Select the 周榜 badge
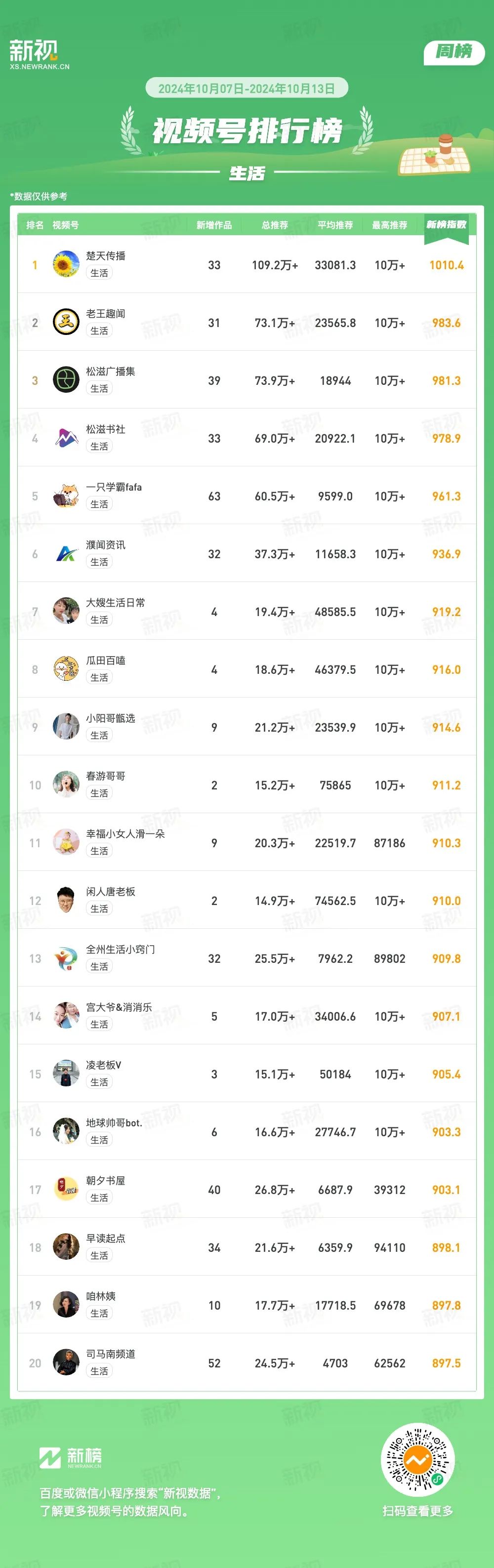The image size is (494, 1568). pyautogui.click(x=454, y=52)
